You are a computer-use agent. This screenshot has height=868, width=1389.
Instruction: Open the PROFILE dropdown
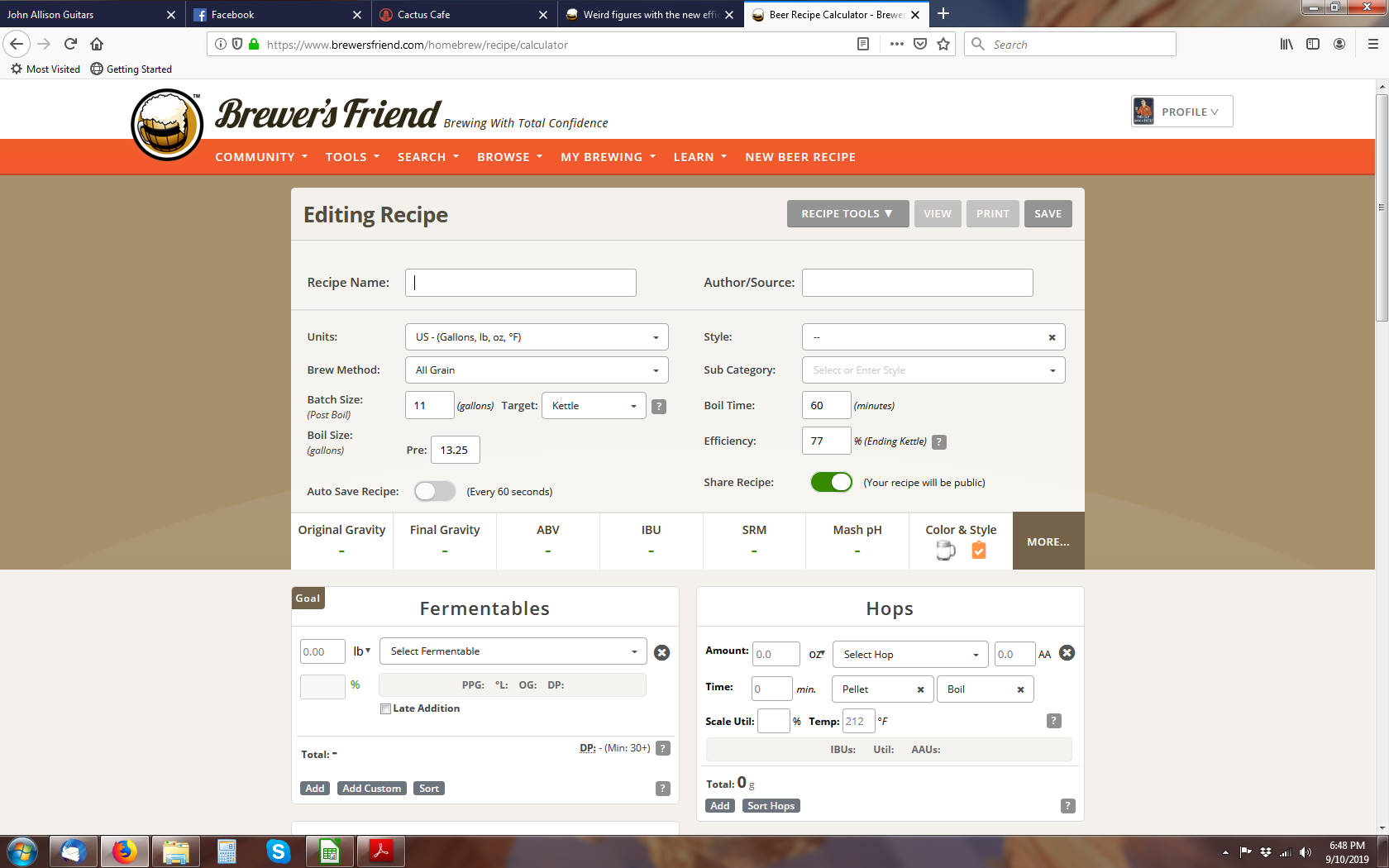[x=1182, y=112]
